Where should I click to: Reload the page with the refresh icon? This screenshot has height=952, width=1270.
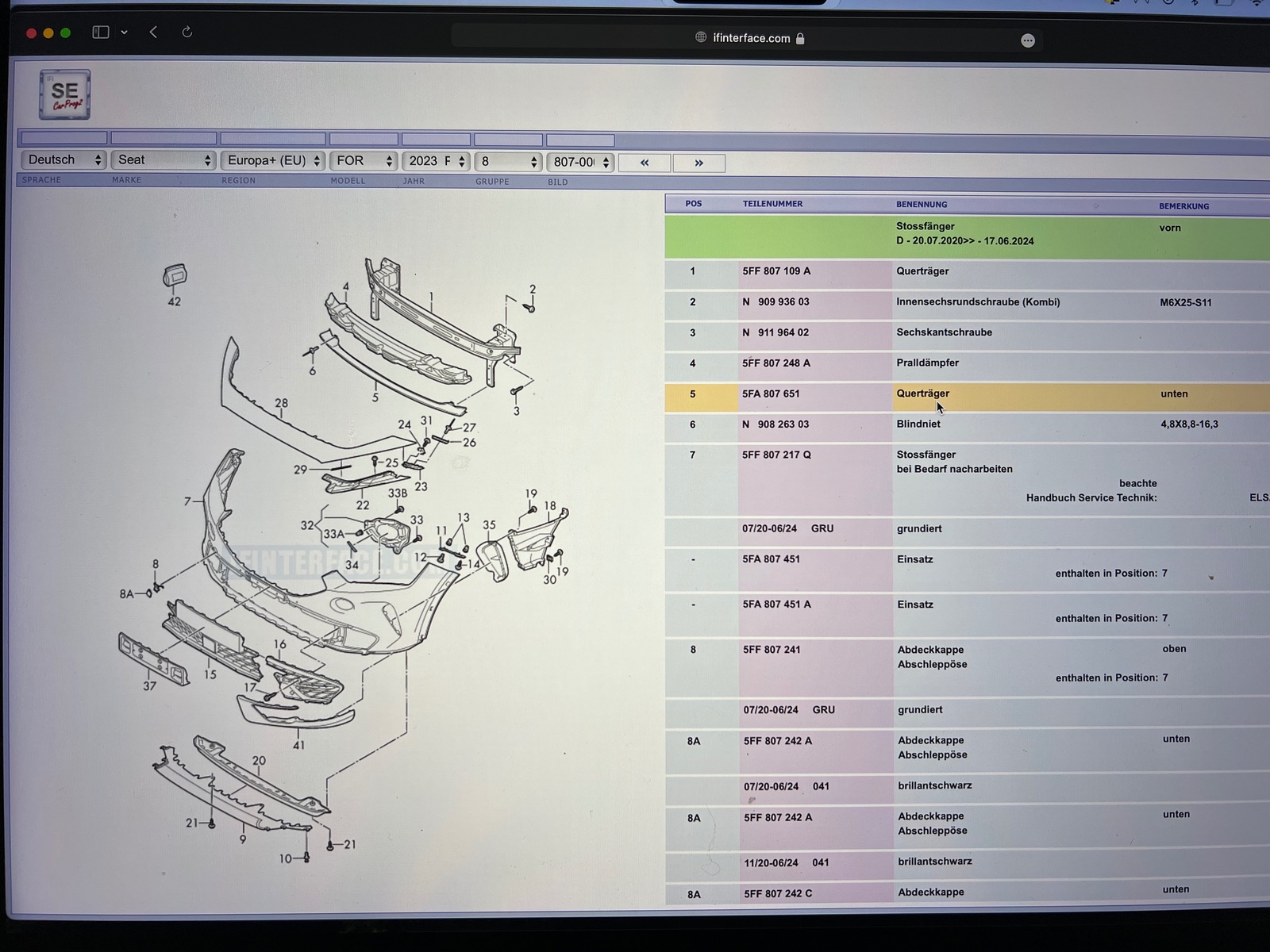pos(187,33)
